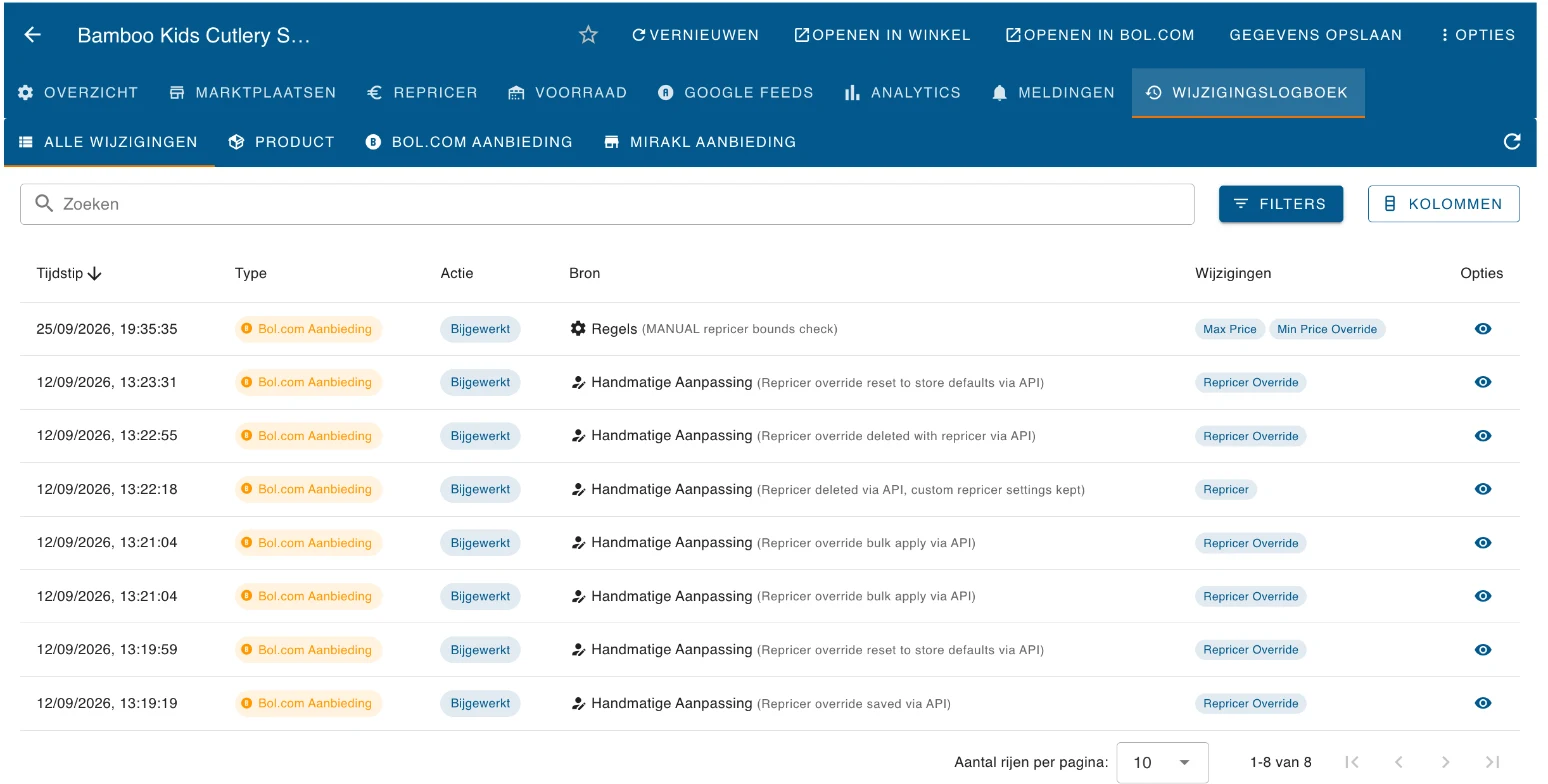Sort by Tijdstip column arrow
1548x784 pixels.
coord(95,273)
